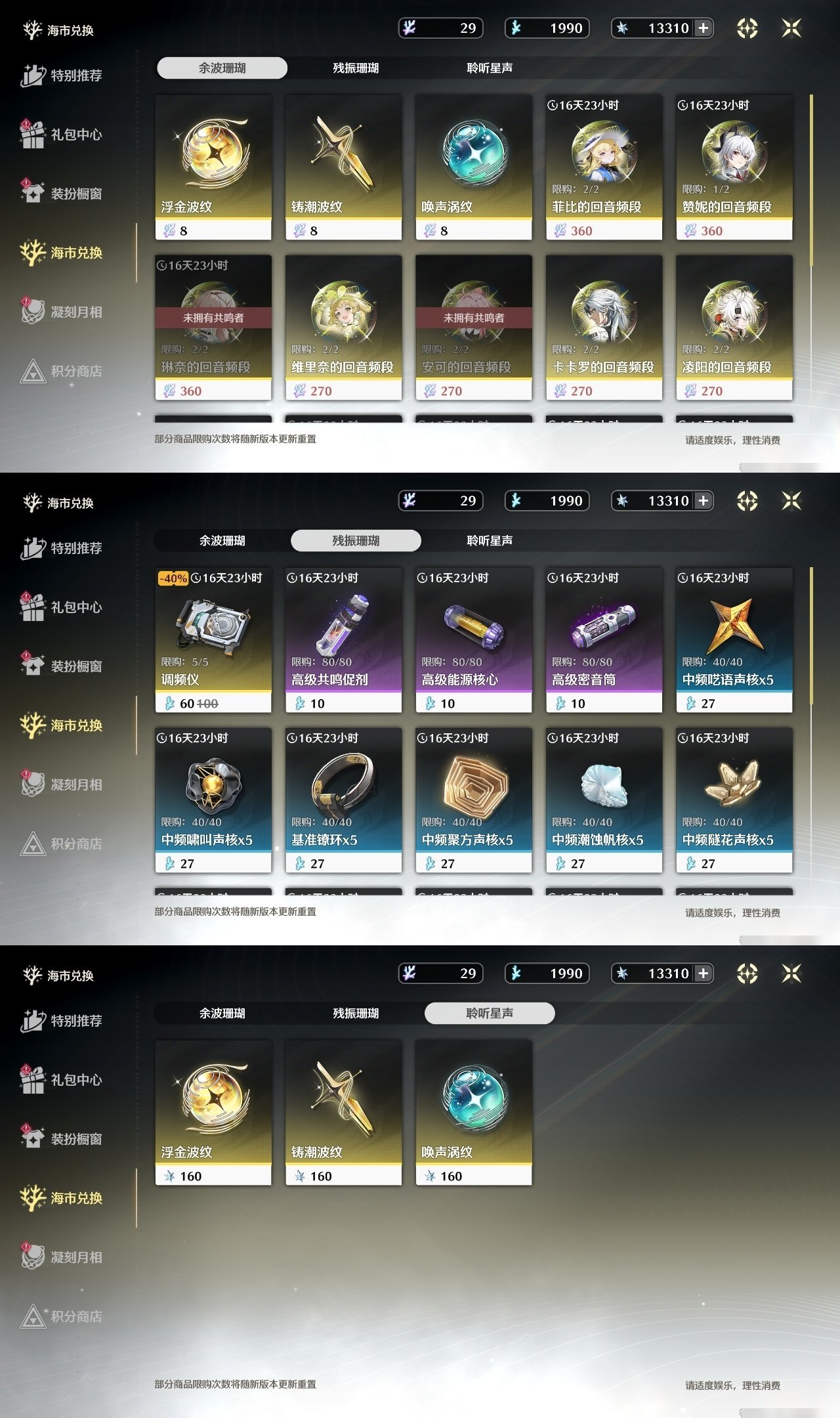Image resolution: width=840 pixels, height=1418 pixels.
Task: Open 菲比的回音频段 character portrait card
Action: 604,167
